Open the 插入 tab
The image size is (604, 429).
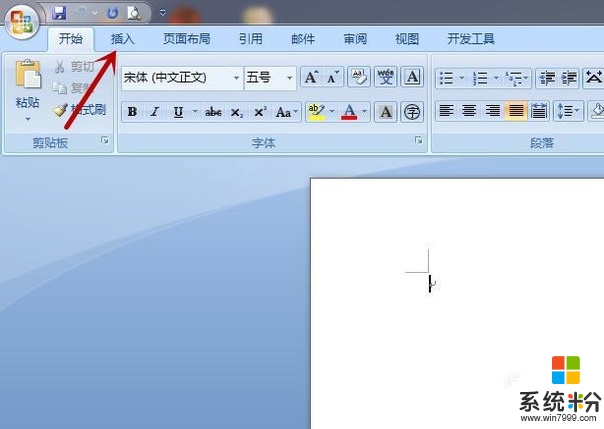(122, 39)
